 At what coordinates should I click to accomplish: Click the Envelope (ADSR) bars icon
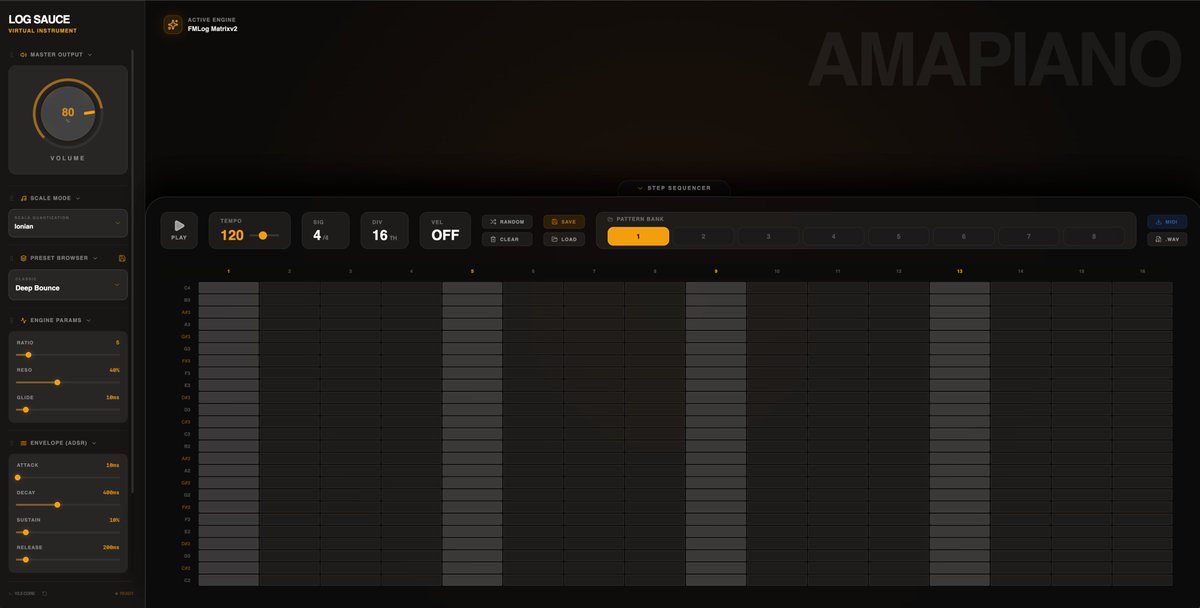[x=23, y=442]
